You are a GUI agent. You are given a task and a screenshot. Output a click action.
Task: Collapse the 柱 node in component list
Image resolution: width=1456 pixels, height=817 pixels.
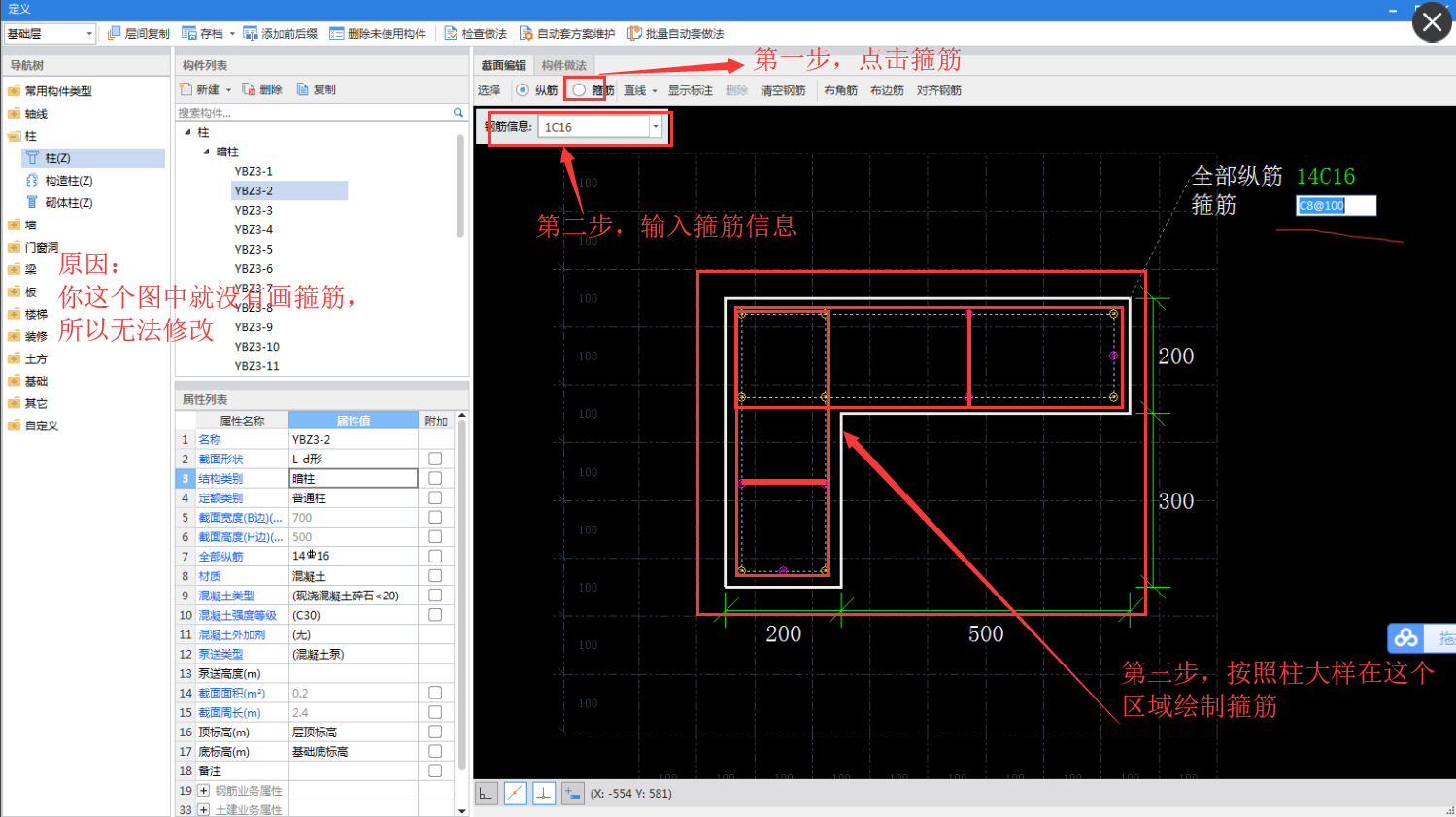pos(187,132)
